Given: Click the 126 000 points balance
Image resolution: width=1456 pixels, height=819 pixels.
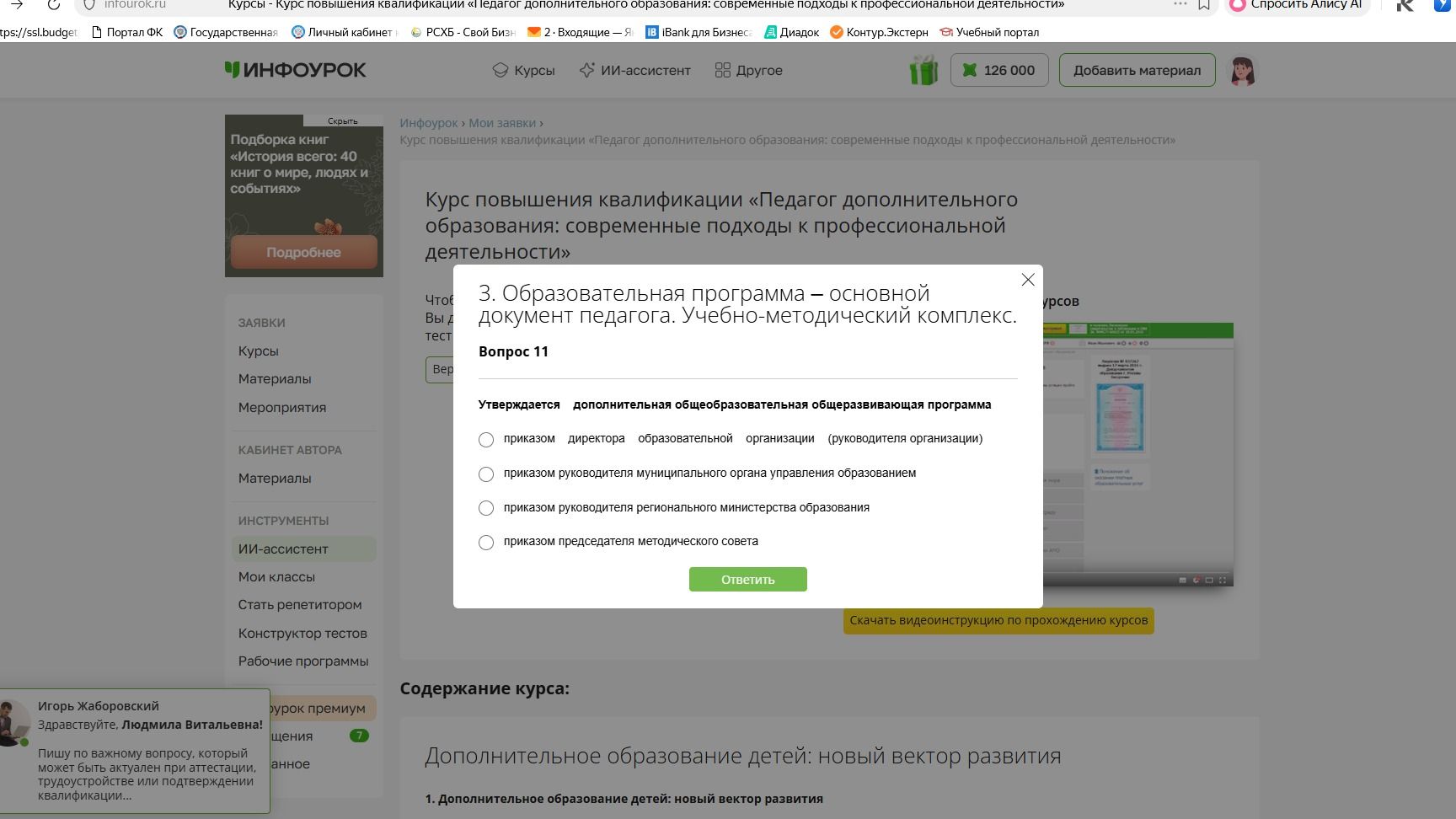Looking at the screenshot, I should pyautogui.click(x=999, y=70).
